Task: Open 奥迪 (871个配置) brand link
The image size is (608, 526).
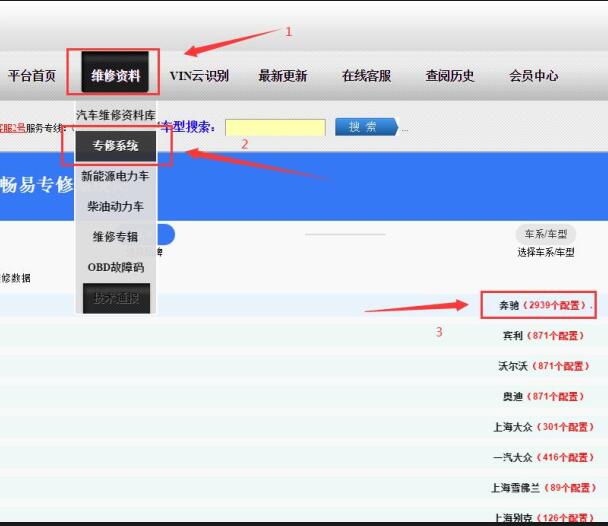Action: click(x=543, y=396)
